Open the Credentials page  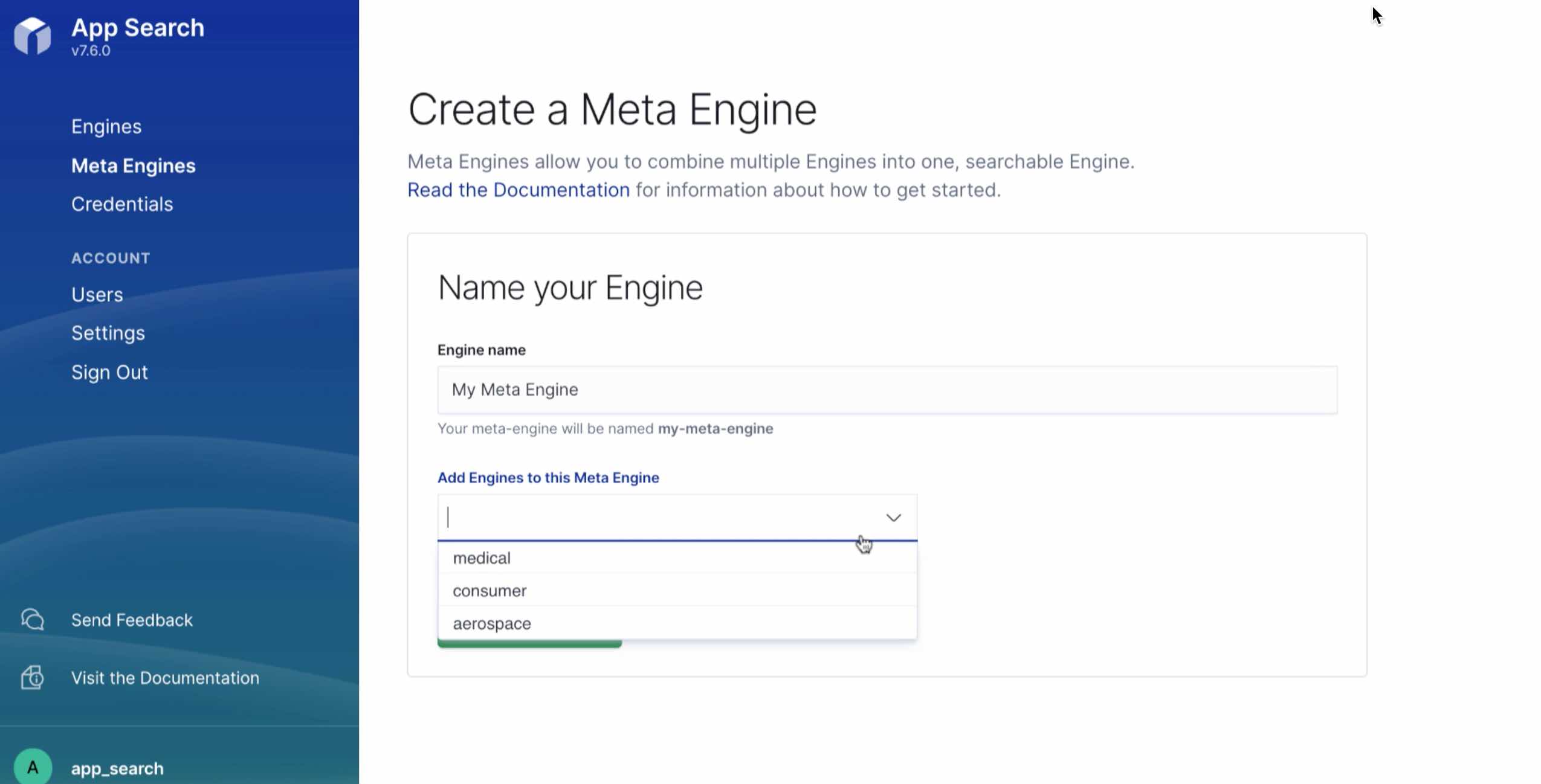[122, 204]
